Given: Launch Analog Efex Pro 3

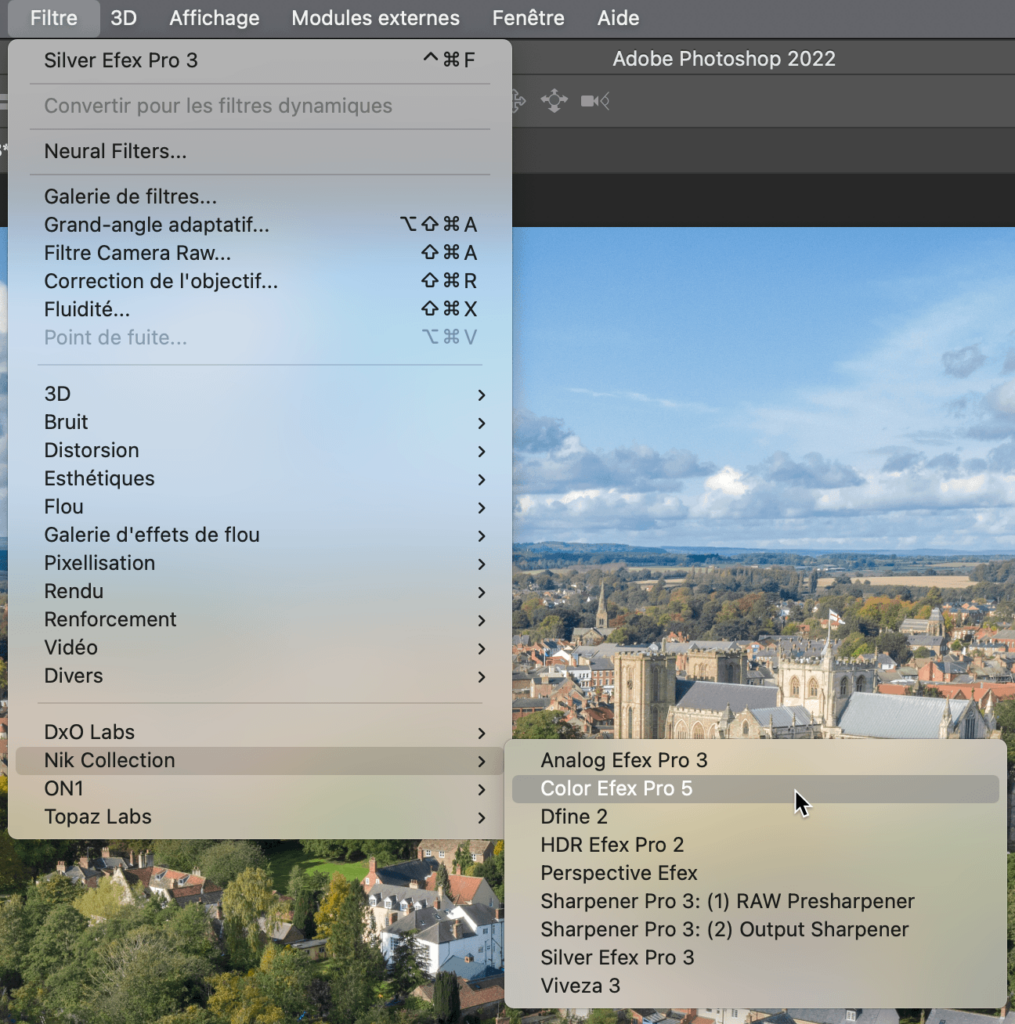Looking at the screenshot, I should 755,760.
